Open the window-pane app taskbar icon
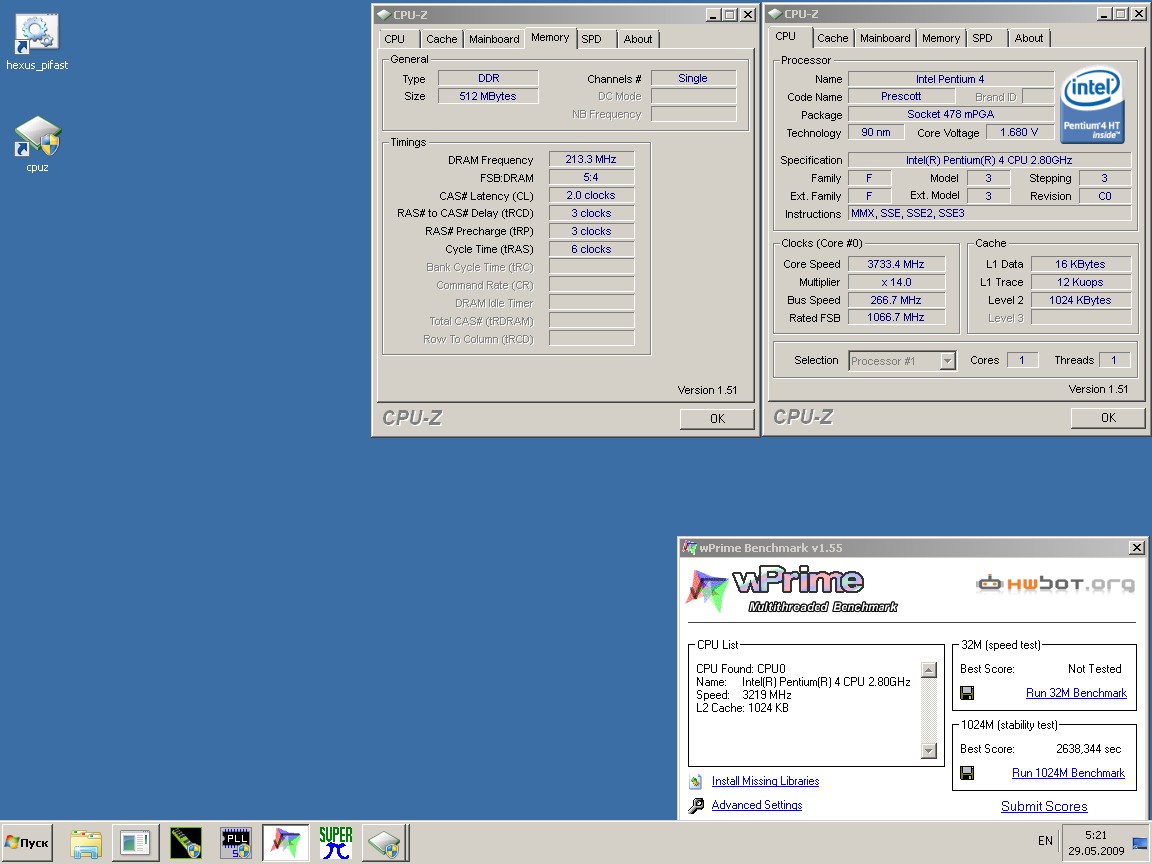Viewport: 1152px width, 864px height. tap(135, 843)
